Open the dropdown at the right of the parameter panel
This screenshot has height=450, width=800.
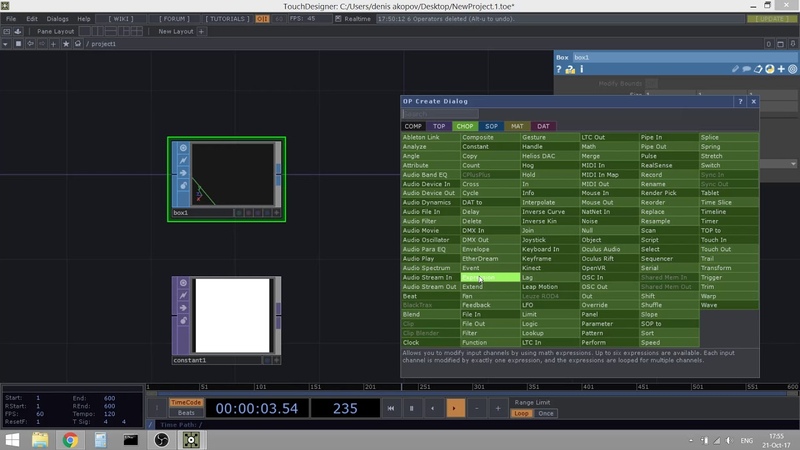coord(793,164)
